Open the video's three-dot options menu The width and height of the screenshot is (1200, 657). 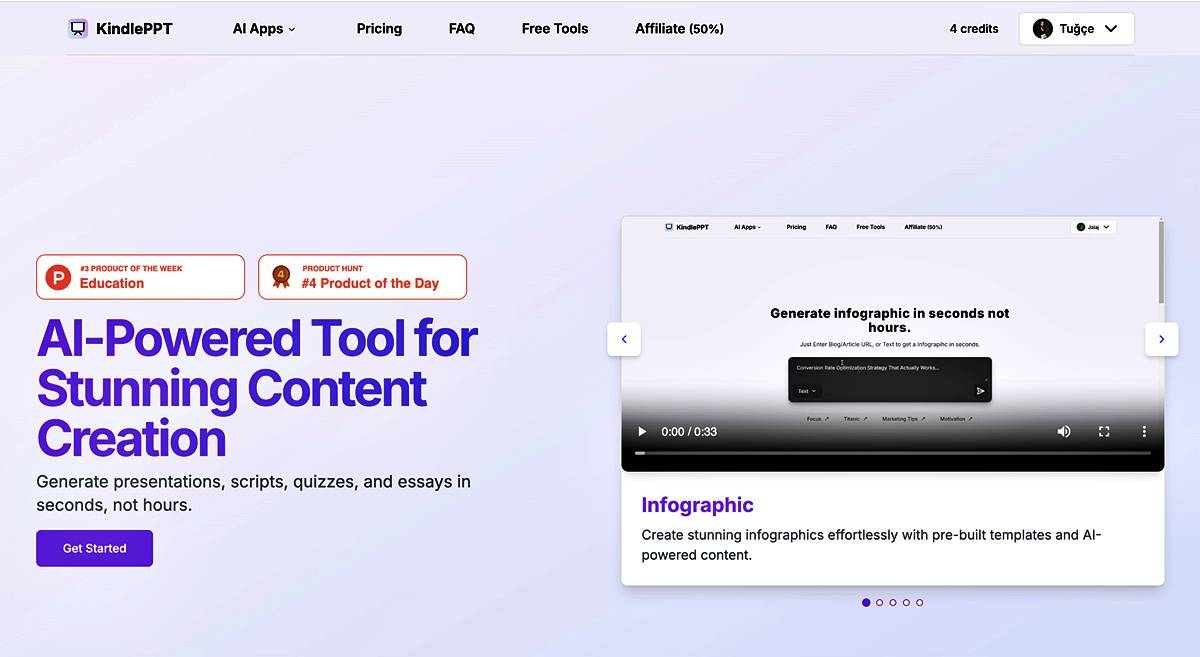coord(1144,432)
